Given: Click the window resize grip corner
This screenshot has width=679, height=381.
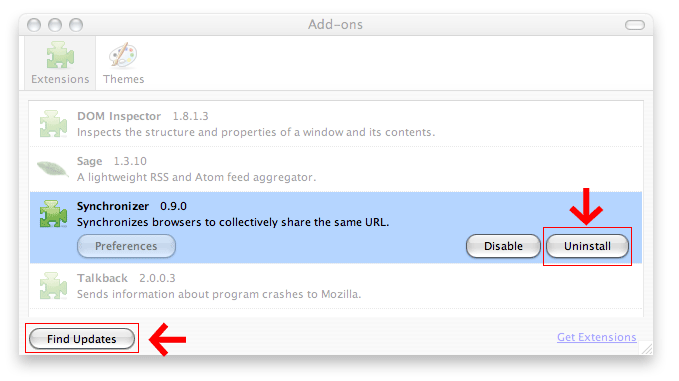Looking at the screenshot, I should pyautogui.click(x=646, y=348).
